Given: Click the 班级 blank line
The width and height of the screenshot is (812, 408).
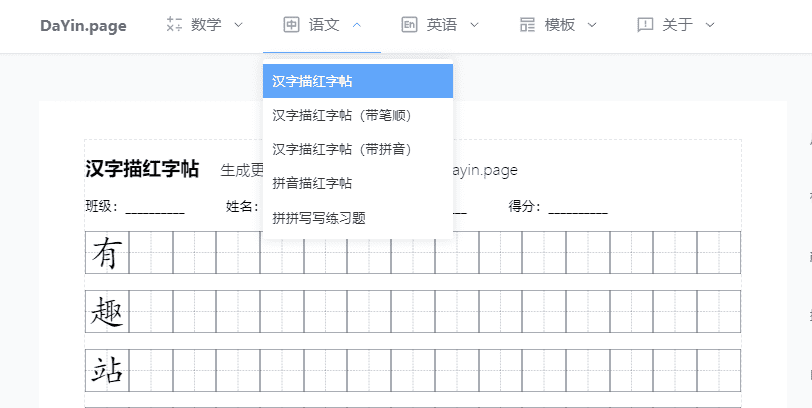Looking at the screenshot, I should [x=155, y=211].
